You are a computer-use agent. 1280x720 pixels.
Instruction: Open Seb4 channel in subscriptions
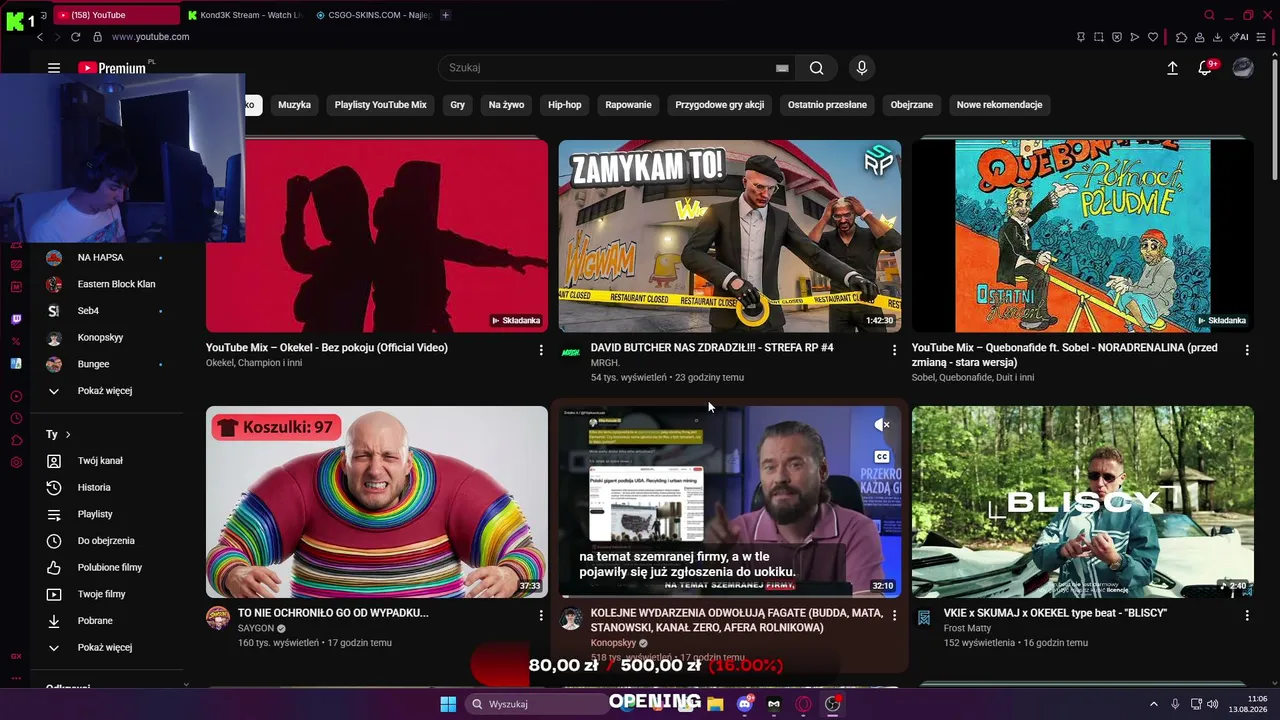coord(108,311)
